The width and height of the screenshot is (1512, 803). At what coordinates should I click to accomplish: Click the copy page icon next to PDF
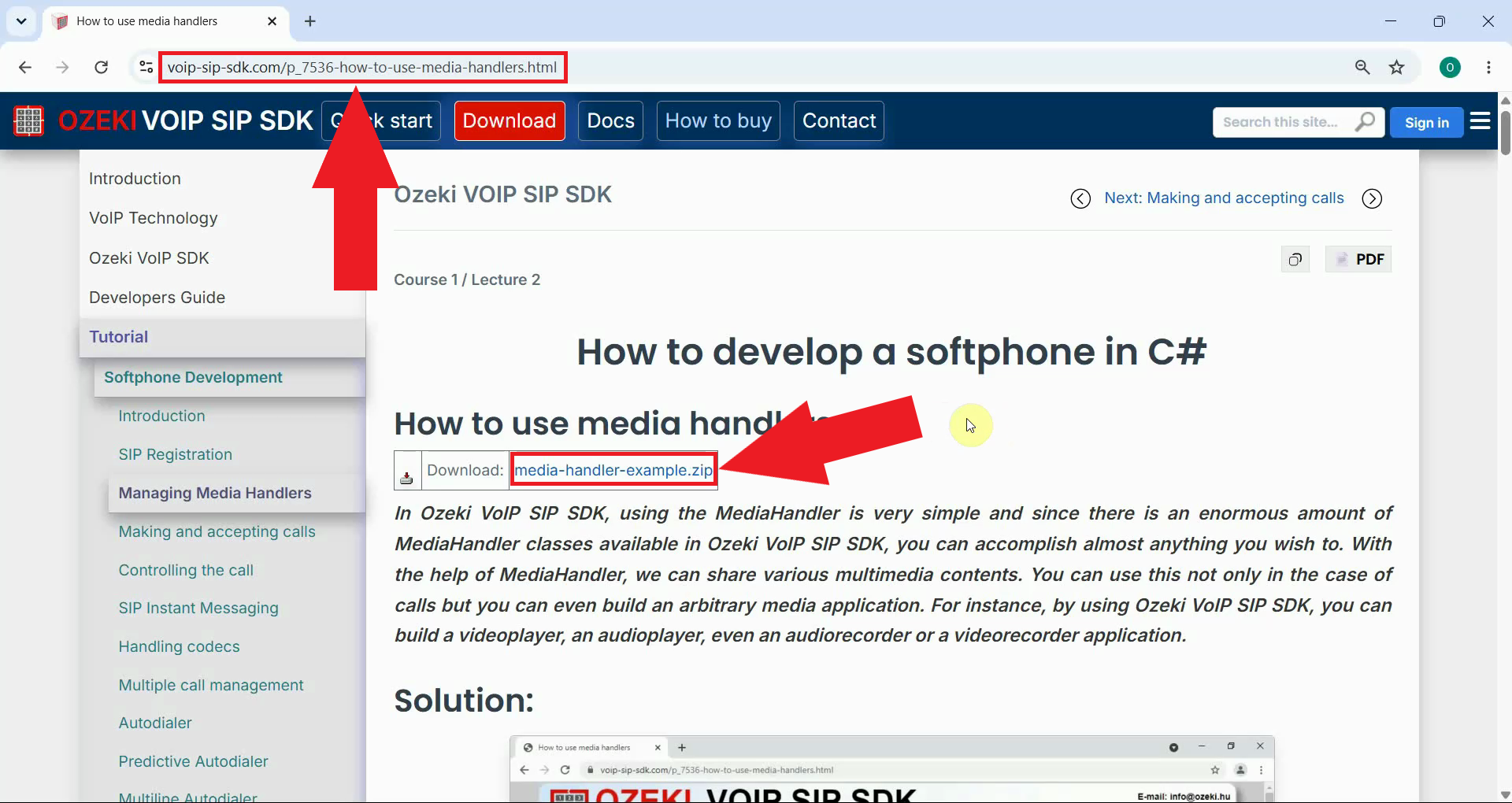(1295, 259)
